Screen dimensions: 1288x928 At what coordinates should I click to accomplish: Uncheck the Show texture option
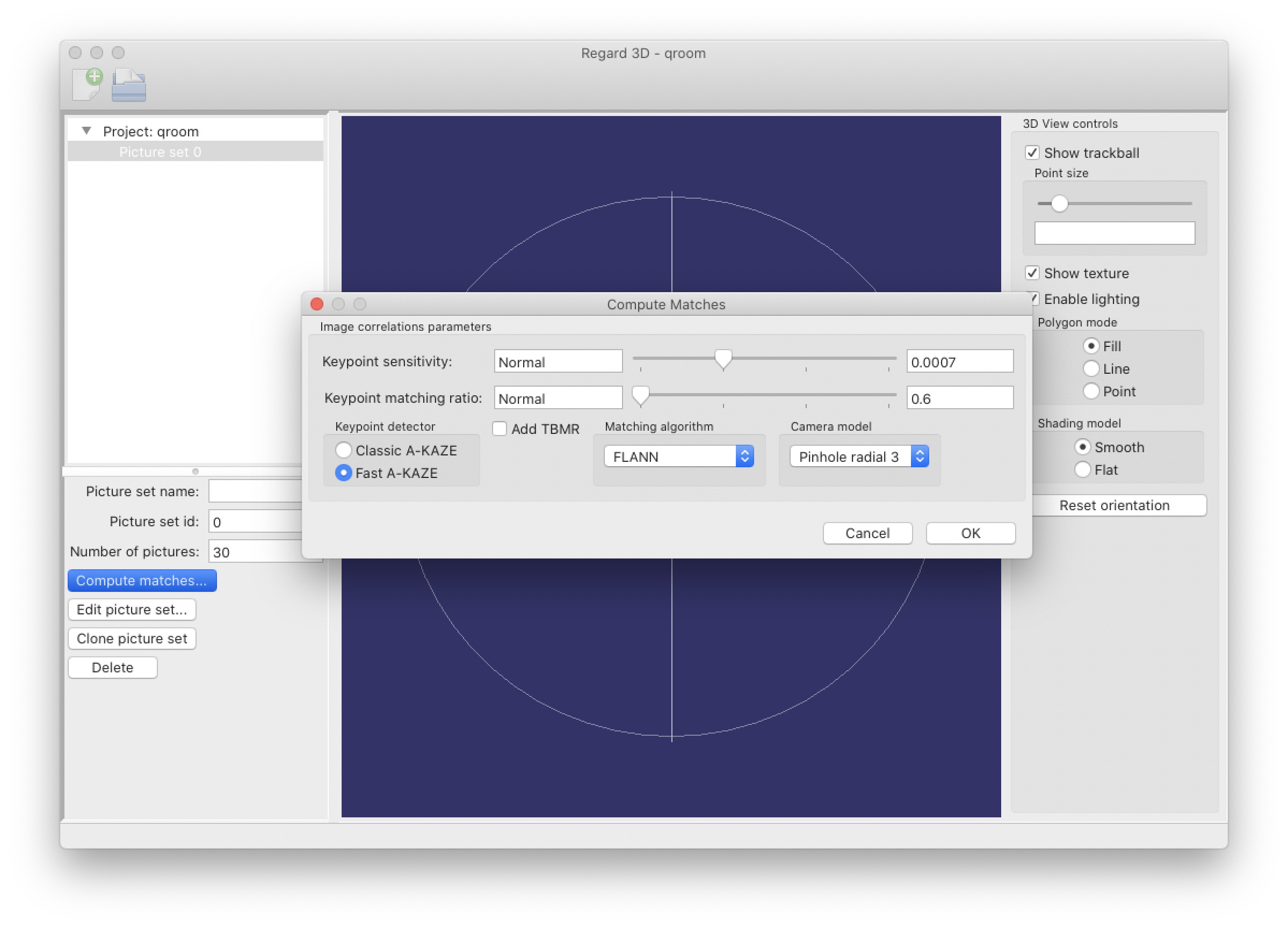[x=1032, y=273]
